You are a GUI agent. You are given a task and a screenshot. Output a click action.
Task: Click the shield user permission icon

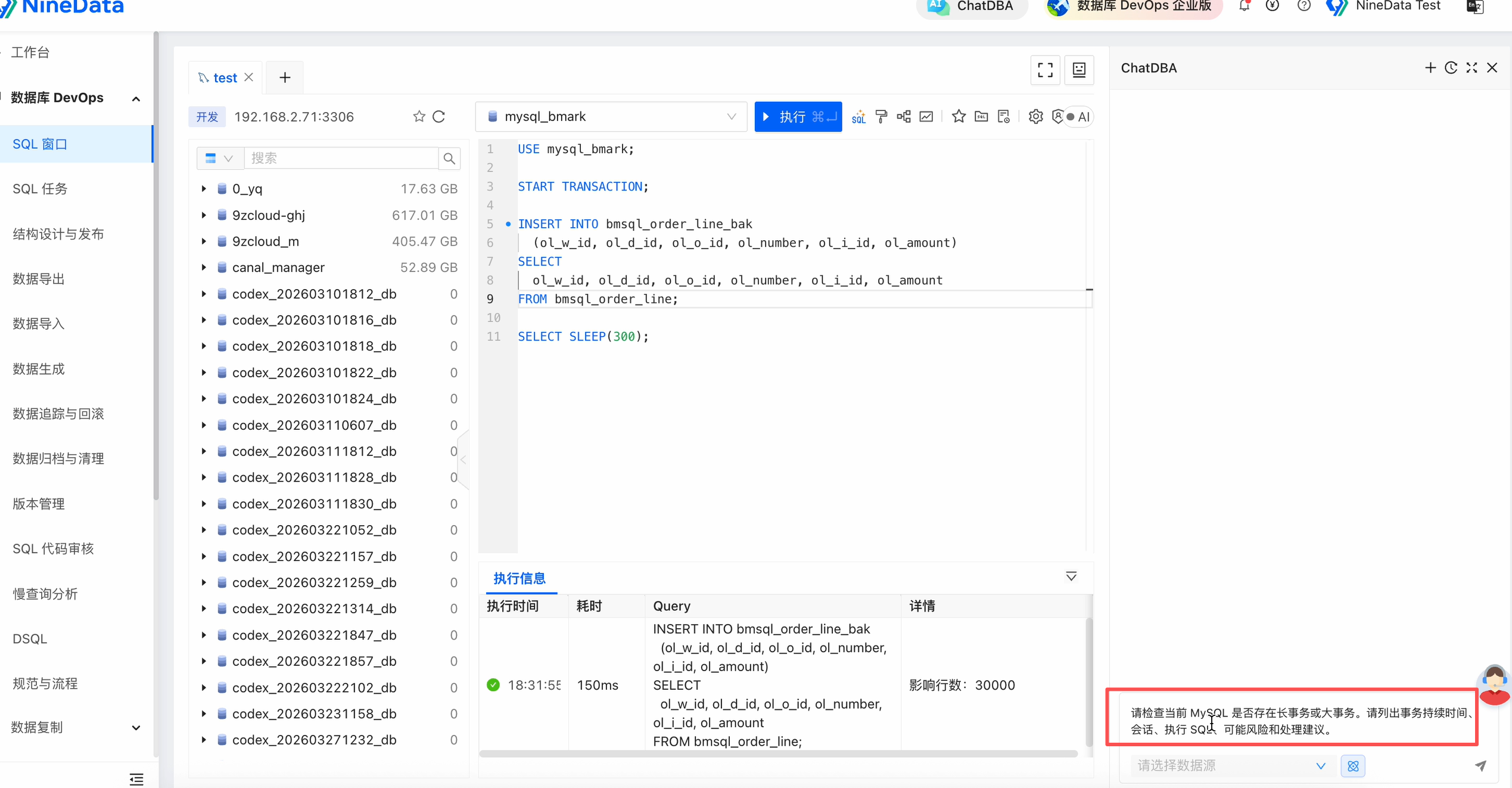point(1057,117)
